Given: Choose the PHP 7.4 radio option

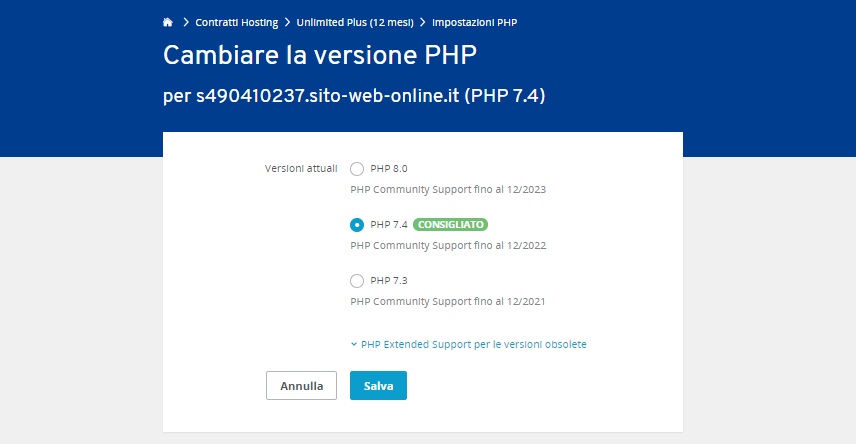Looking at the screenshot, I should [x=357, y=224].
